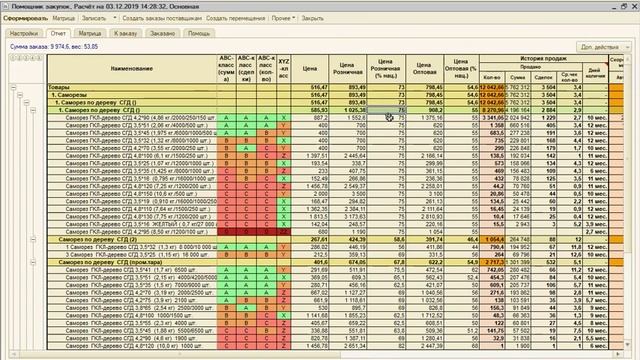640x360 pixels.
Task: Select the row Саморез ГКЛ-дерево СГД 4,2*95 (8,58 кг
Action: tap(336, 232)
